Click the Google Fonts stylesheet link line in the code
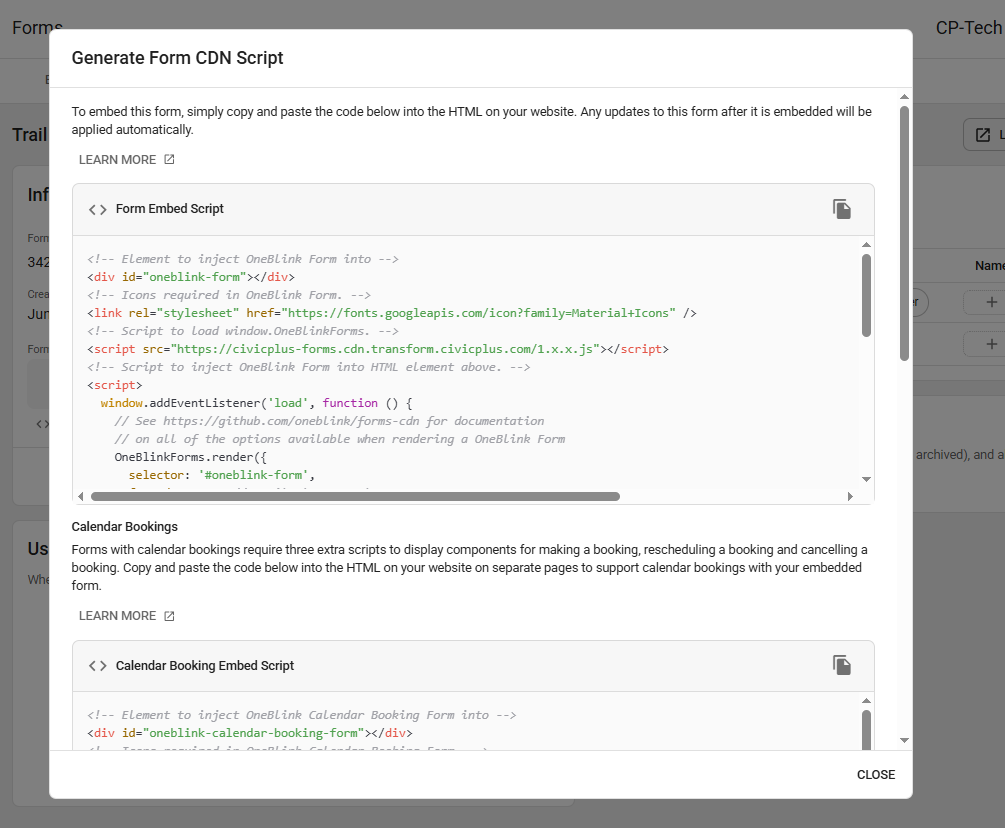The width and height of the screenshot is (1005, 828). pyautogui.click(x=392, y=313)
